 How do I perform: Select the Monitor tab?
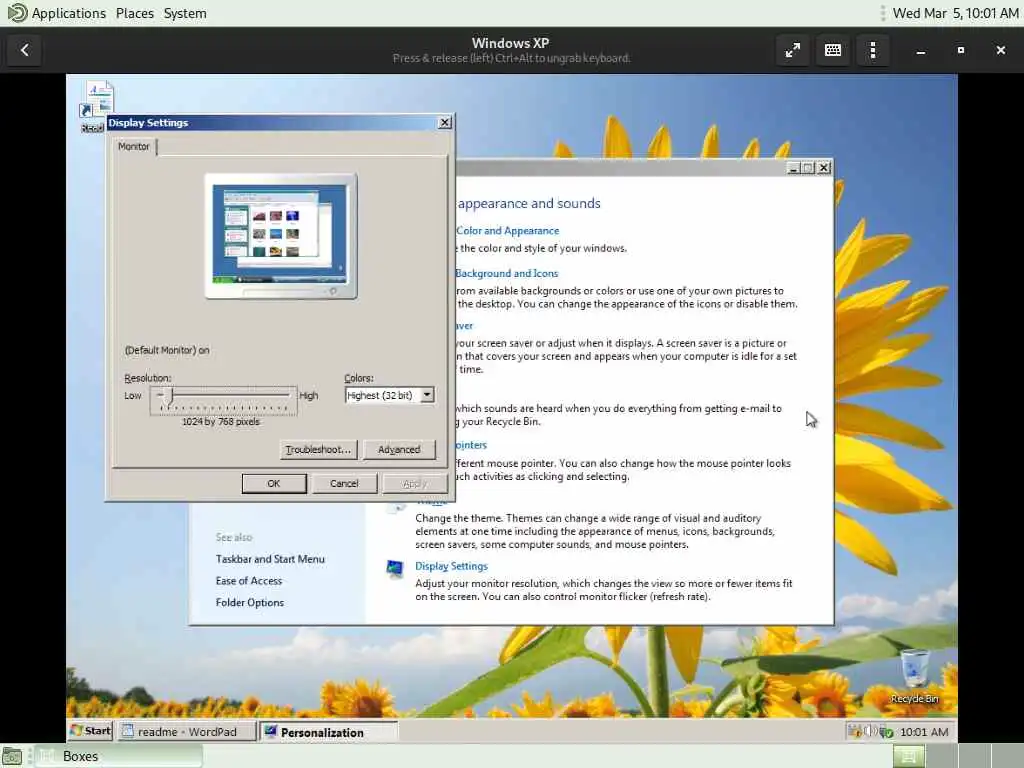click(x=134, y=146)
